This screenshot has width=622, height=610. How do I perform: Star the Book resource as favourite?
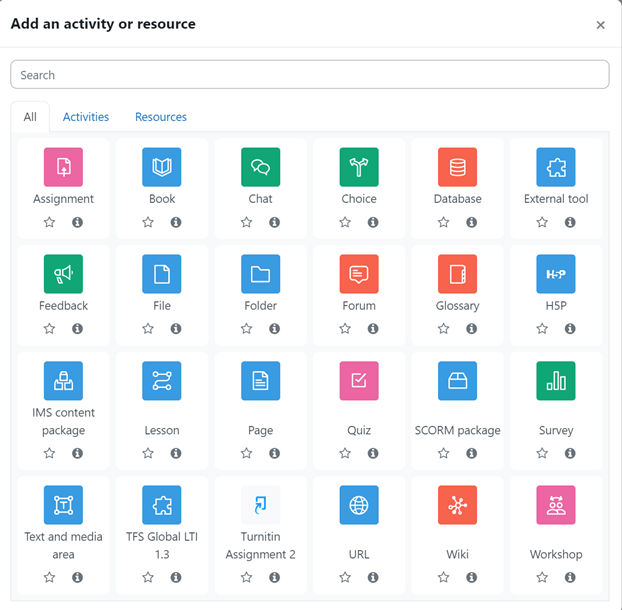[x=148, y=222]
